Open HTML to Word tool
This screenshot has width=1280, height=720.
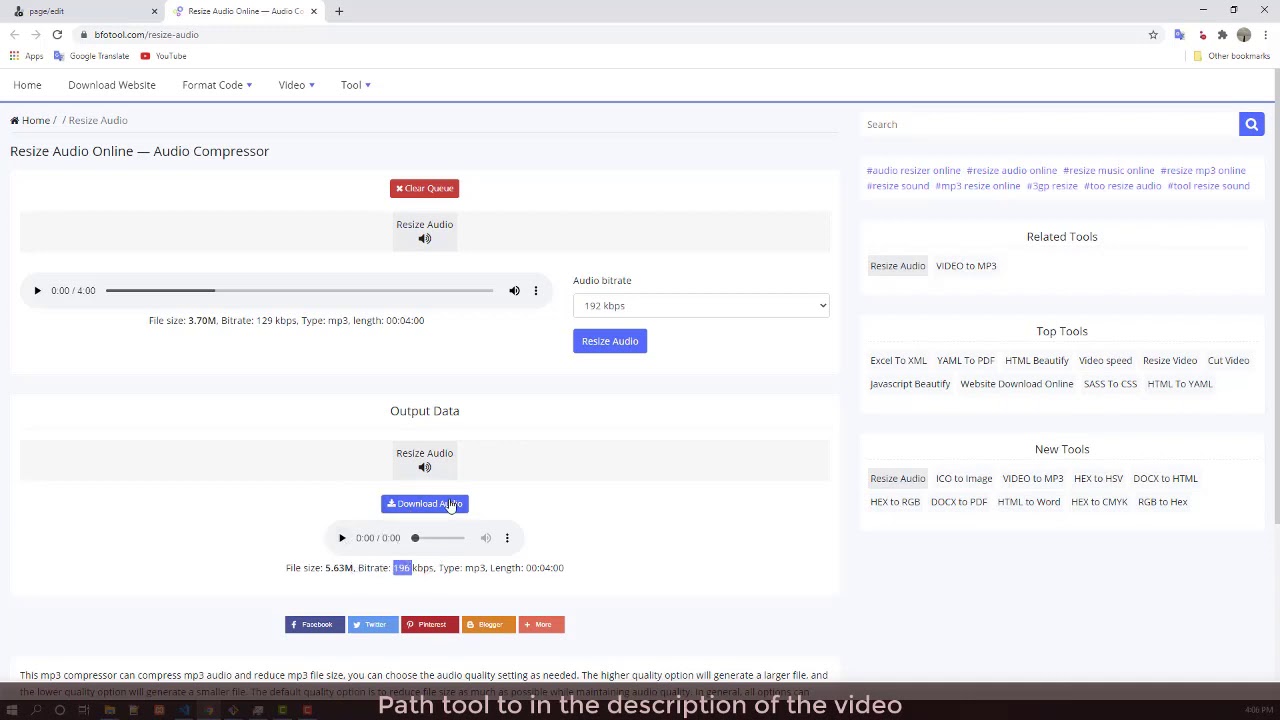click(x=1029, y=502)
